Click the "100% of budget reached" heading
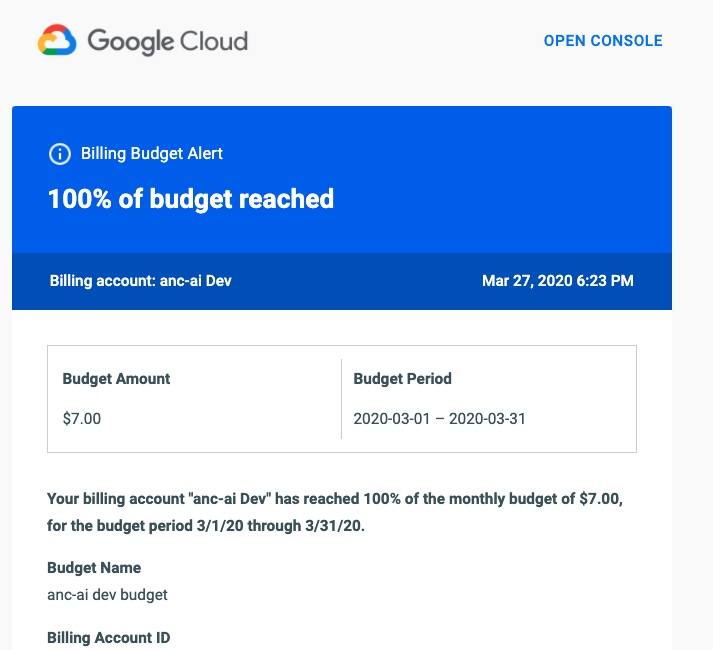This screenshot has height=650, width=713. [x=191, y=198]
